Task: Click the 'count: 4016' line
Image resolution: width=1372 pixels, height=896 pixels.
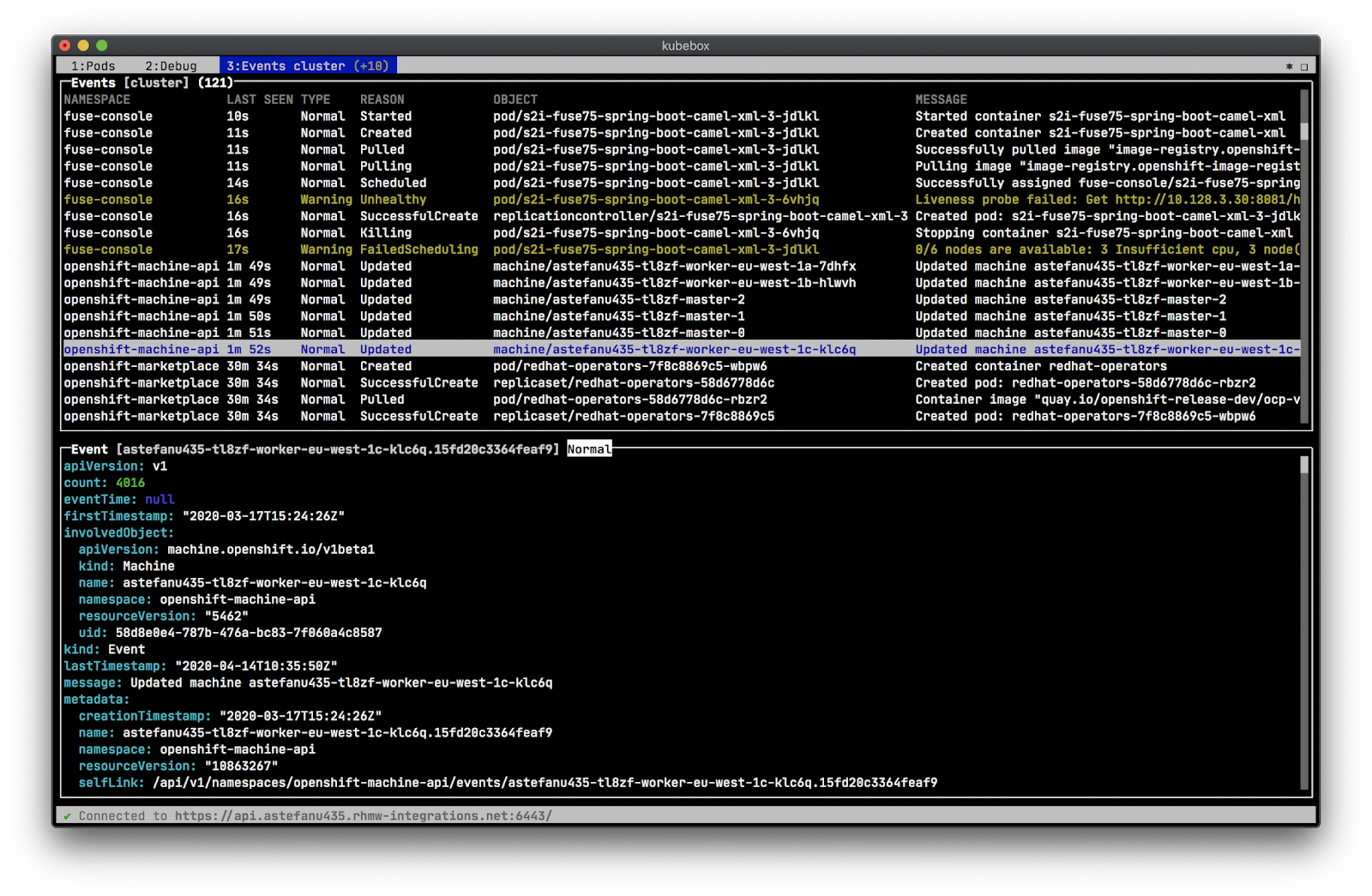Action: click(x=104, y=483)
